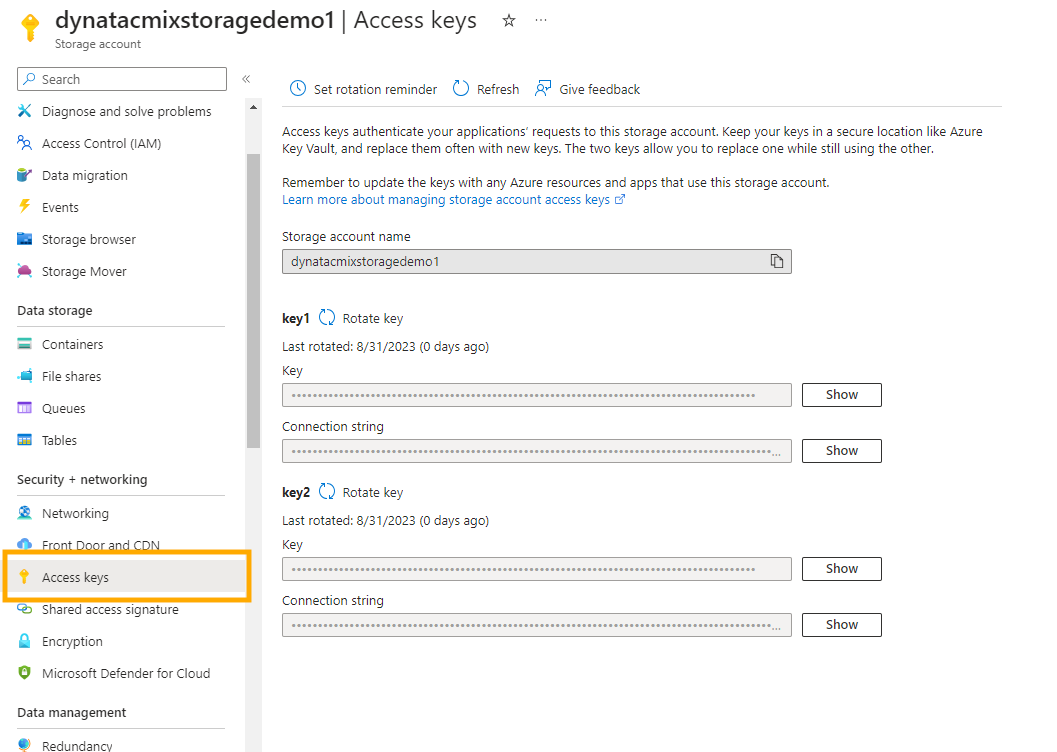This screenshot has width=1057, height=752.
Task: Open Data migration page
Action: click(x=85, y=175)
